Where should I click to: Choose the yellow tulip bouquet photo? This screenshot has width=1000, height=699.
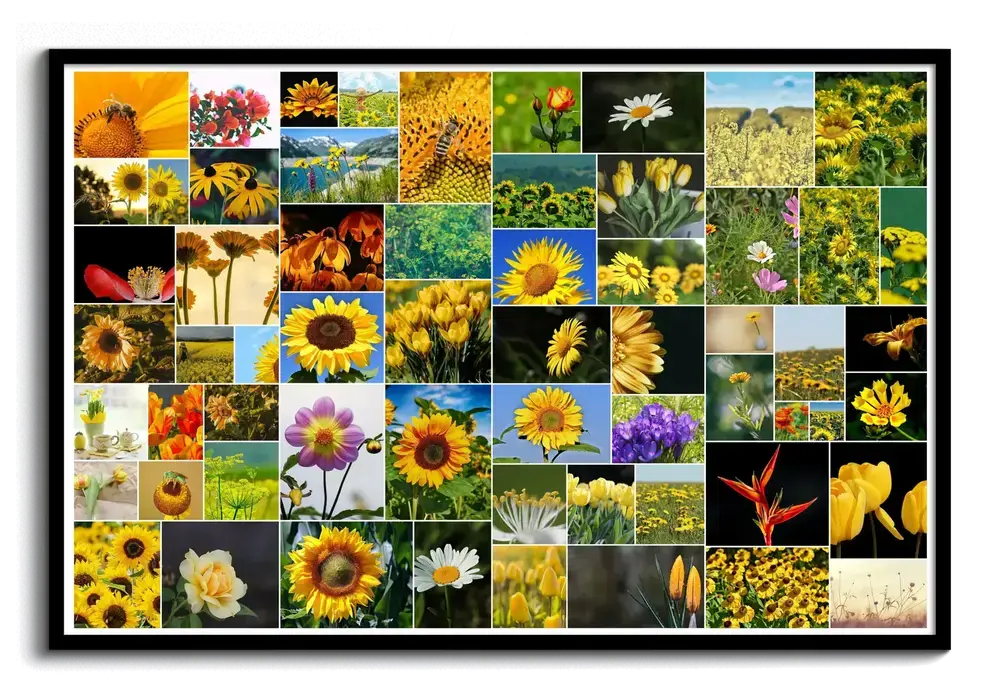[651, 196]
